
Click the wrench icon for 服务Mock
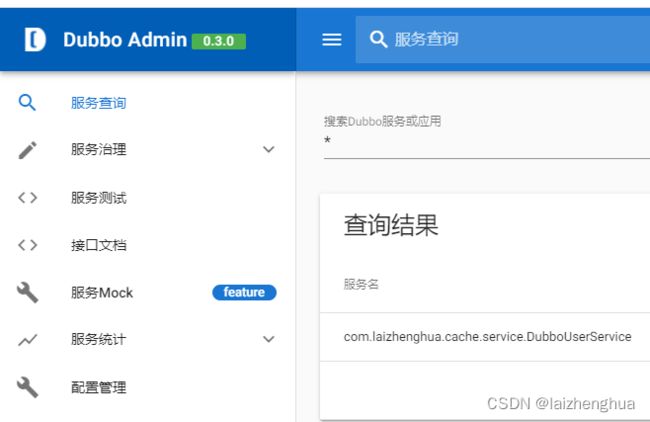27,293
